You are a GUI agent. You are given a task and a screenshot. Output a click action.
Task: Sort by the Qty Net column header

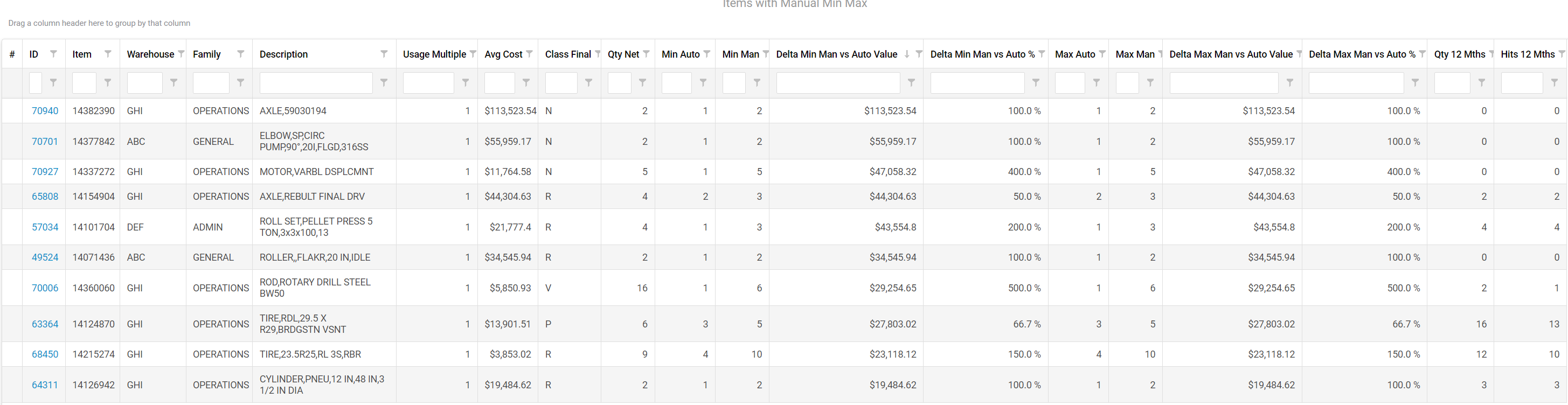tap(623, 54)
